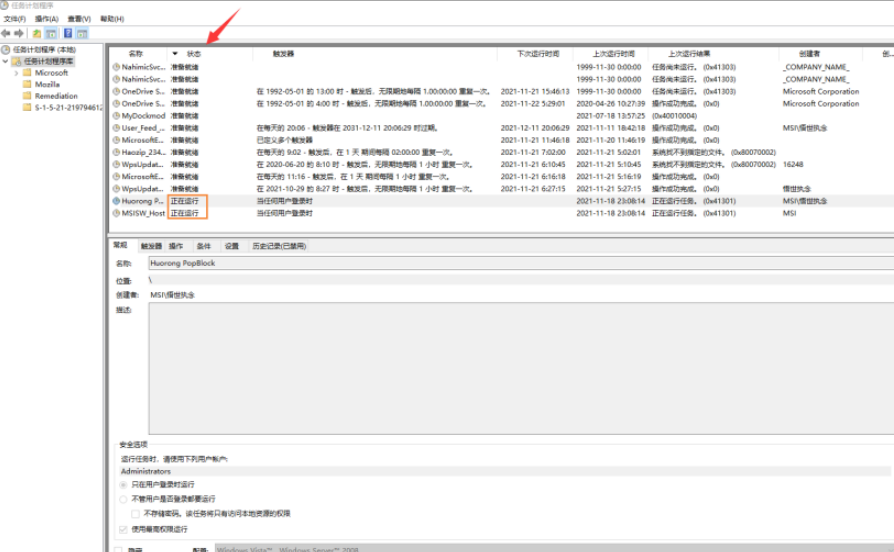Open the 文件(F) menu
894x552 pixels.
15,19
